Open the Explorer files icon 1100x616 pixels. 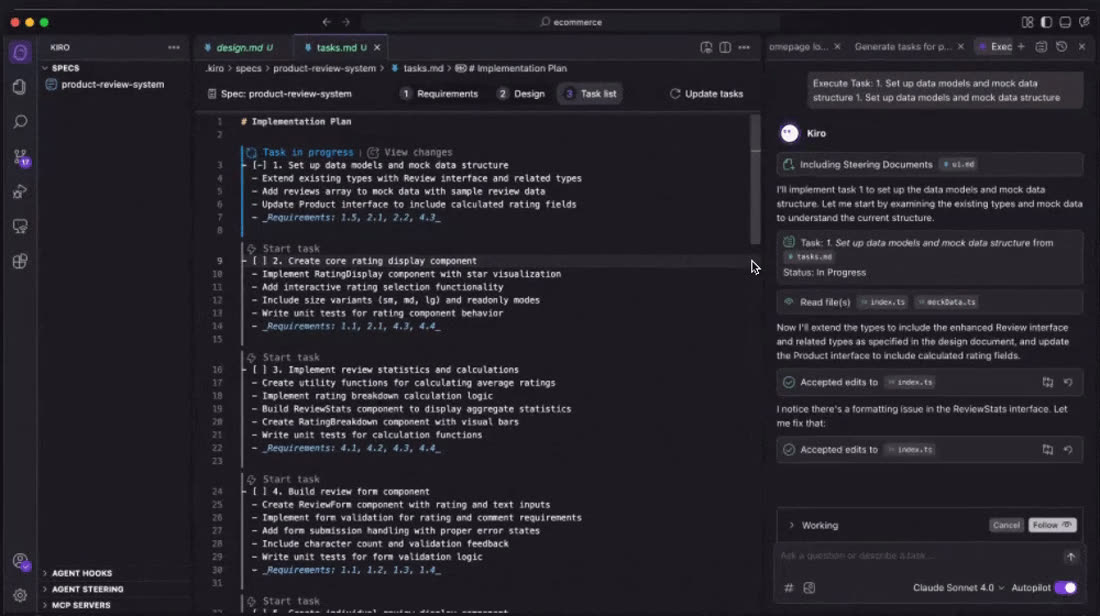coord(20,86)
